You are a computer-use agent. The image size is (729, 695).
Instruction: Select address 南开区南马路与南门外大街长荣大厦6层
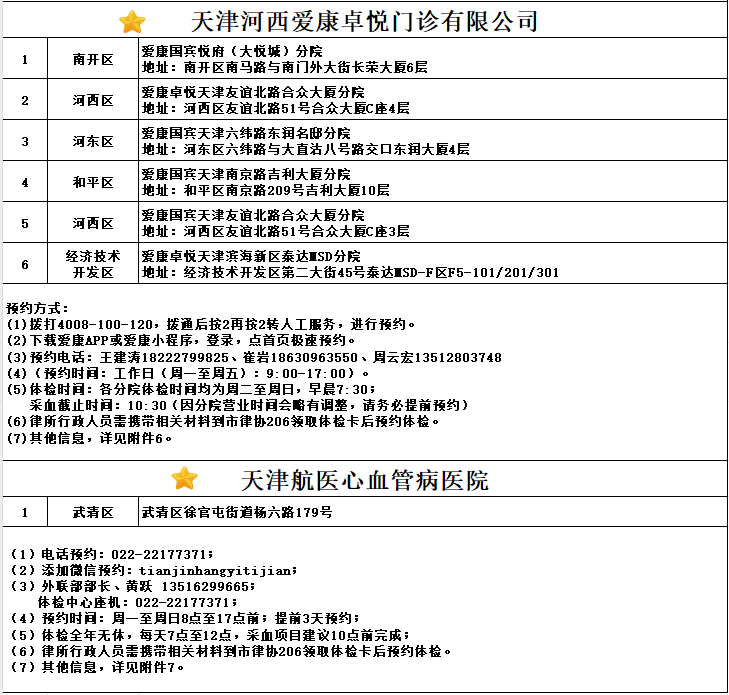coord(305,67)
